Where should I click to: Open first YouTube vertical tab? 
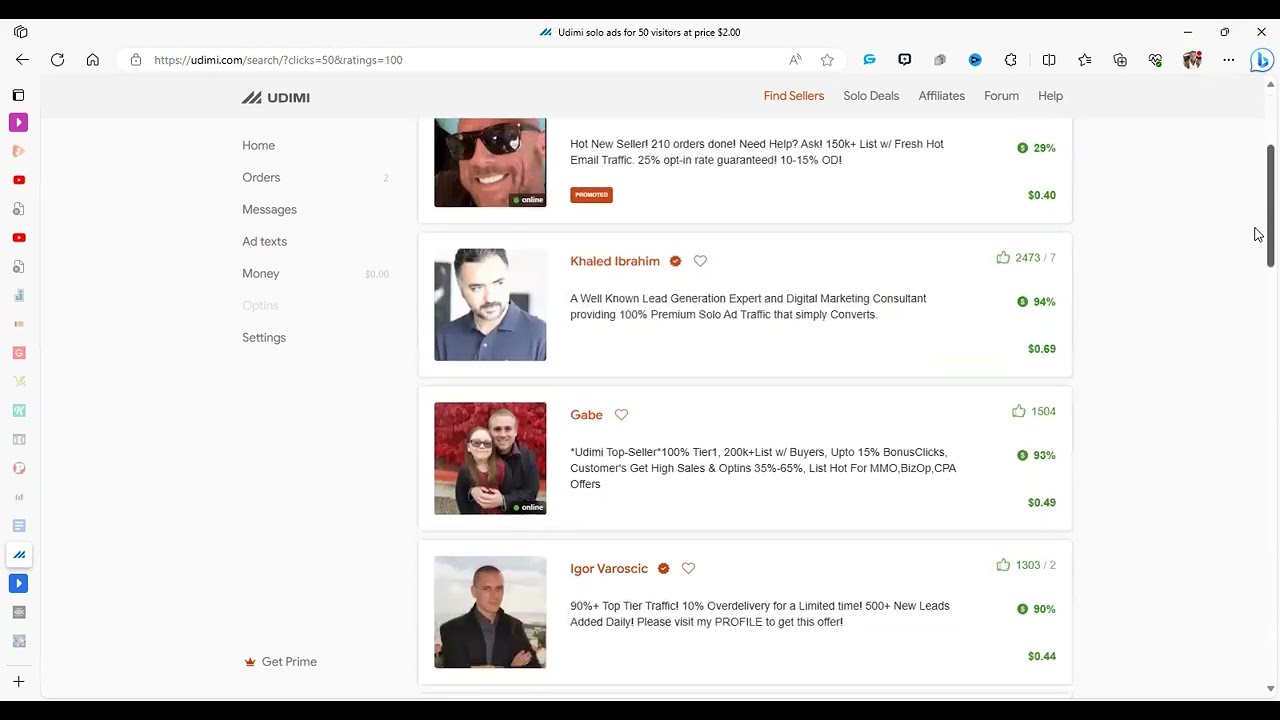pos(18,180)
